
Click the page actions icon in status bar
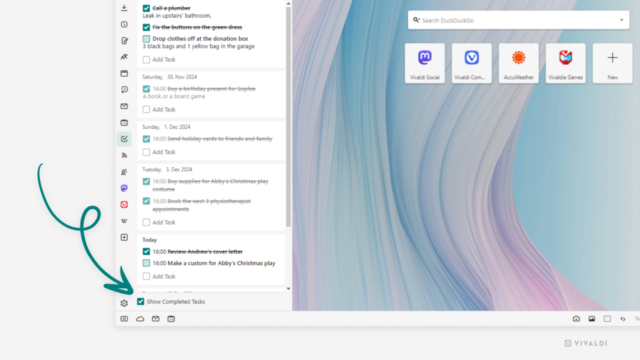[622, 319]
